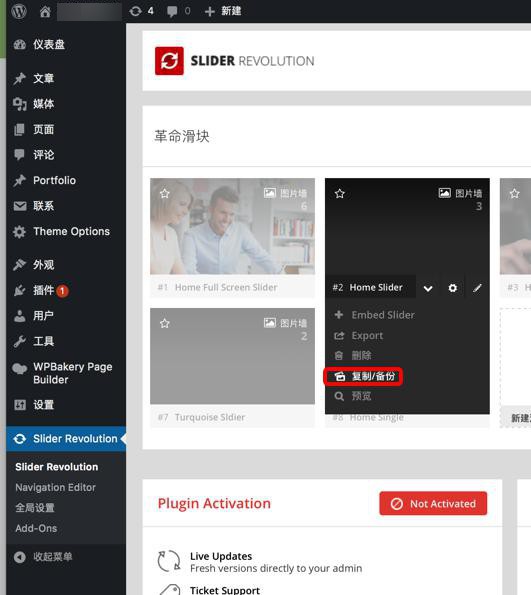Open the updates icon showing 4
Viewport: 531px width, 595px height.
point(141,11)
